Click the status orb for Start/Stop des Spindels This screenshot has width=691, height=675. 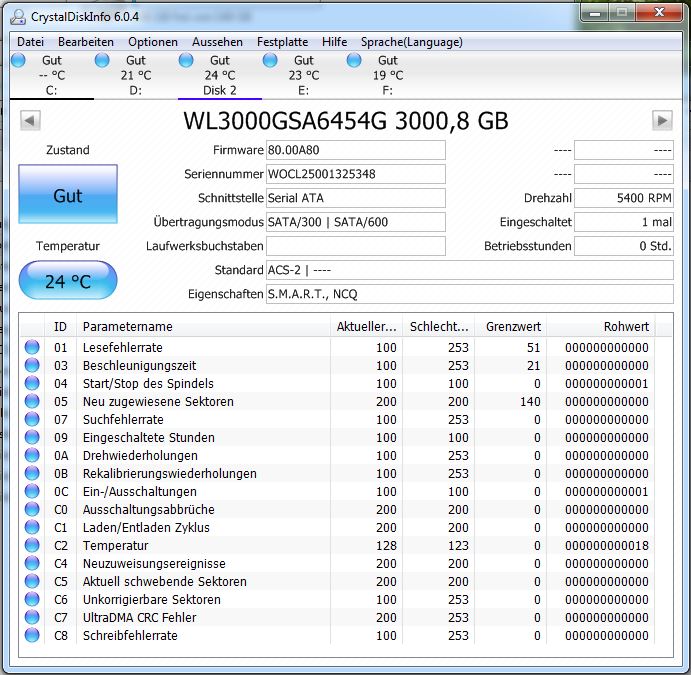pyautogui.click(x=32, y=383)
